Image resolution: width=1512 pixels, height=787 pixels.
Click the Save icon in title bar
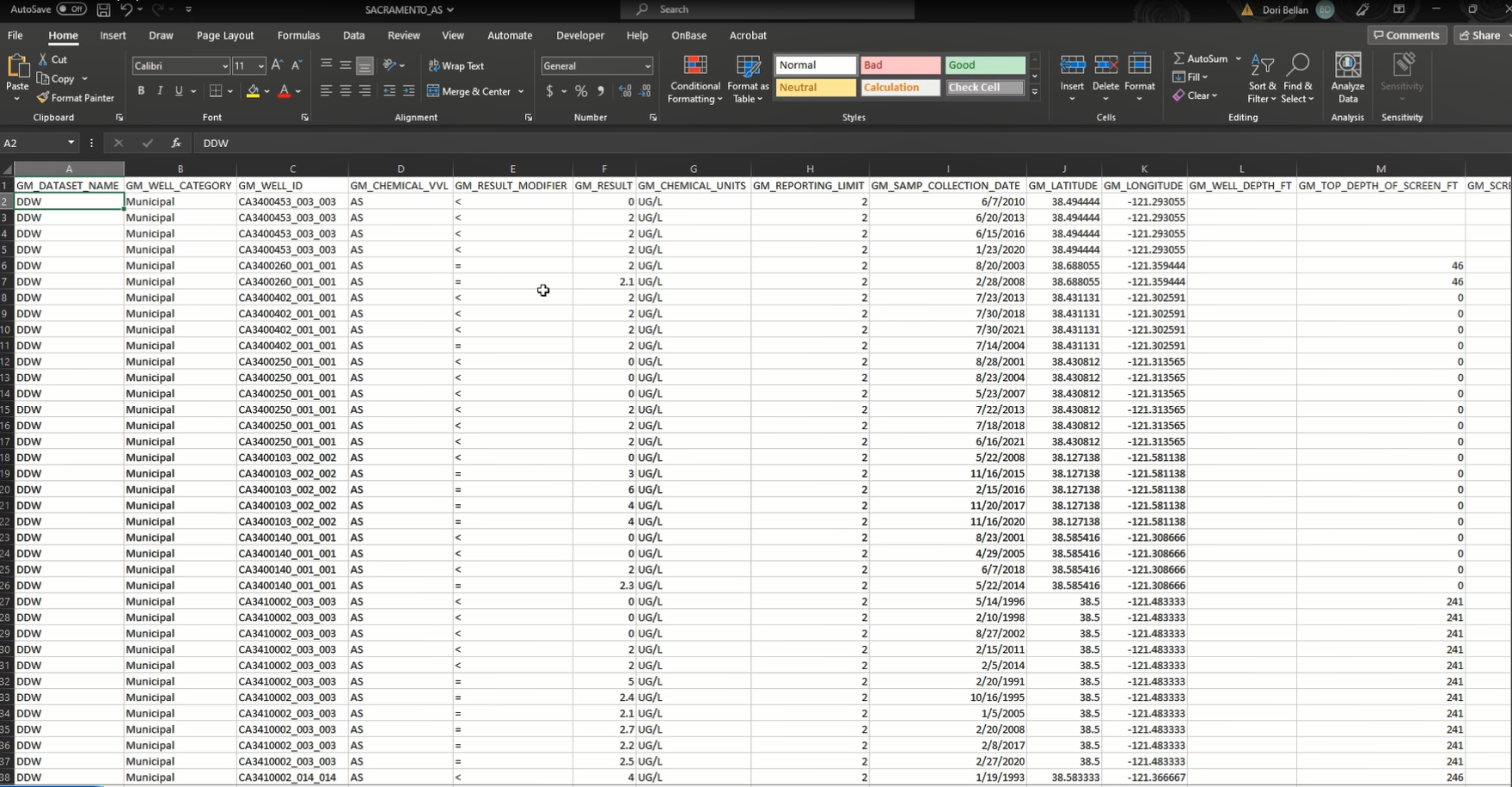103,9
